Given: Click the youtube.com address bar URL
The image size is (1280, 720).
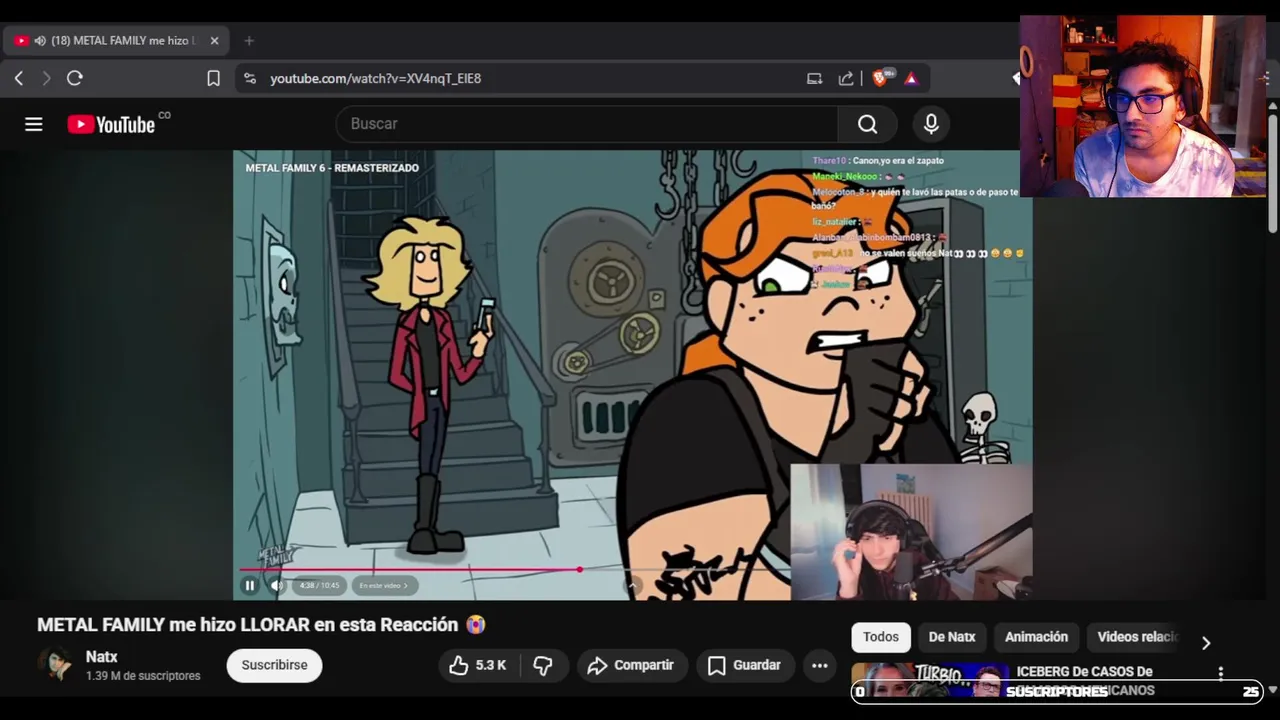Looking at the screenshot, I should click(x=375, y=78).
